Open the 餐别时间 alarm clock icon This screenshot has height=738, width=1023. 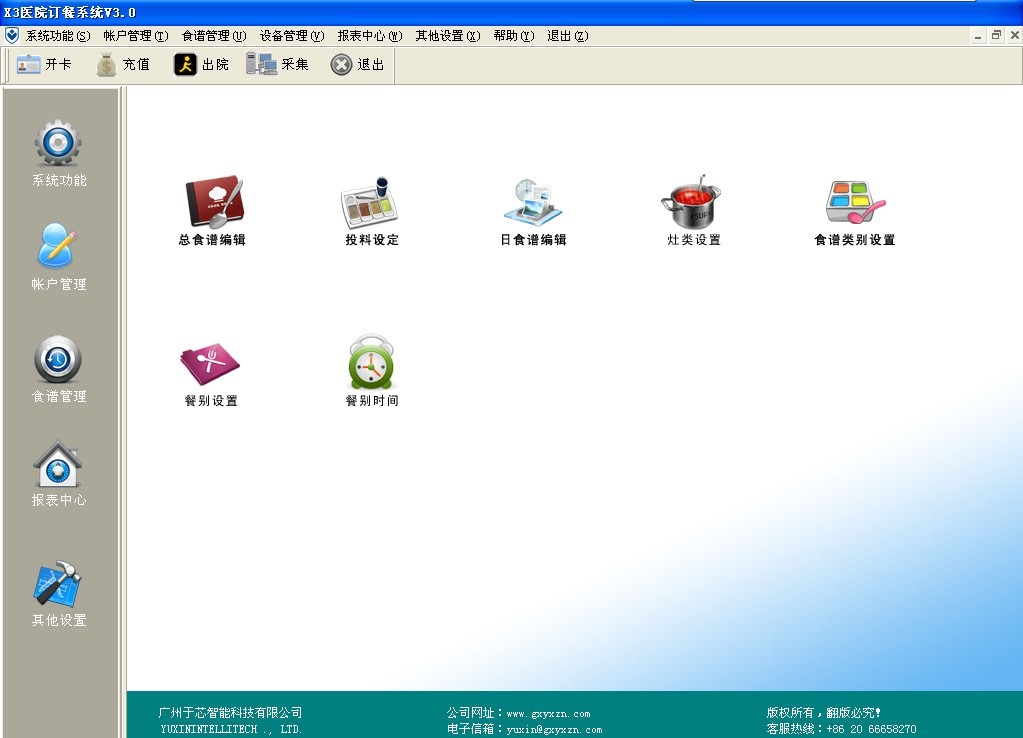pos(371,364)
